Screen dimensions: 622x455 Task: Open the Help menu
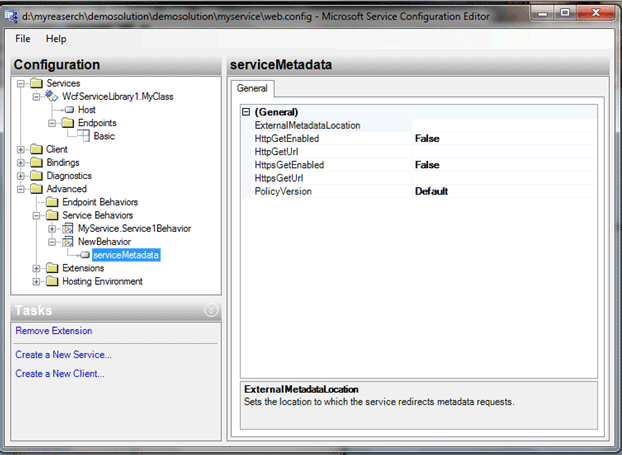pos(56,39)
